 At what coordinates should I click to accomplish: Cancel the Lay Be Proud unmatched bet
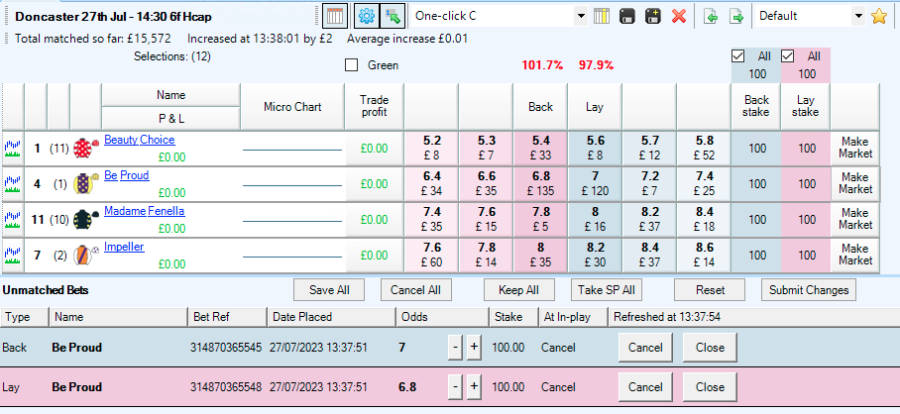(645, 387)
